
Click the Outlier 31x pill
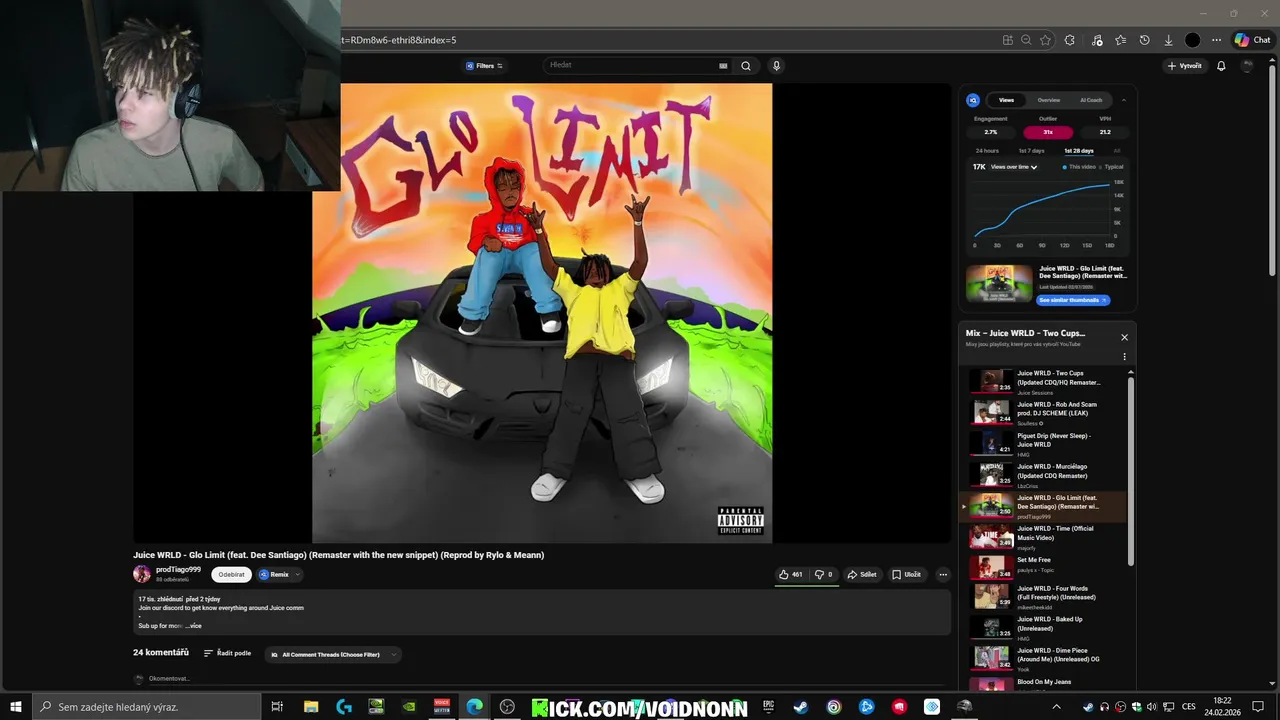click(1048, 132)
